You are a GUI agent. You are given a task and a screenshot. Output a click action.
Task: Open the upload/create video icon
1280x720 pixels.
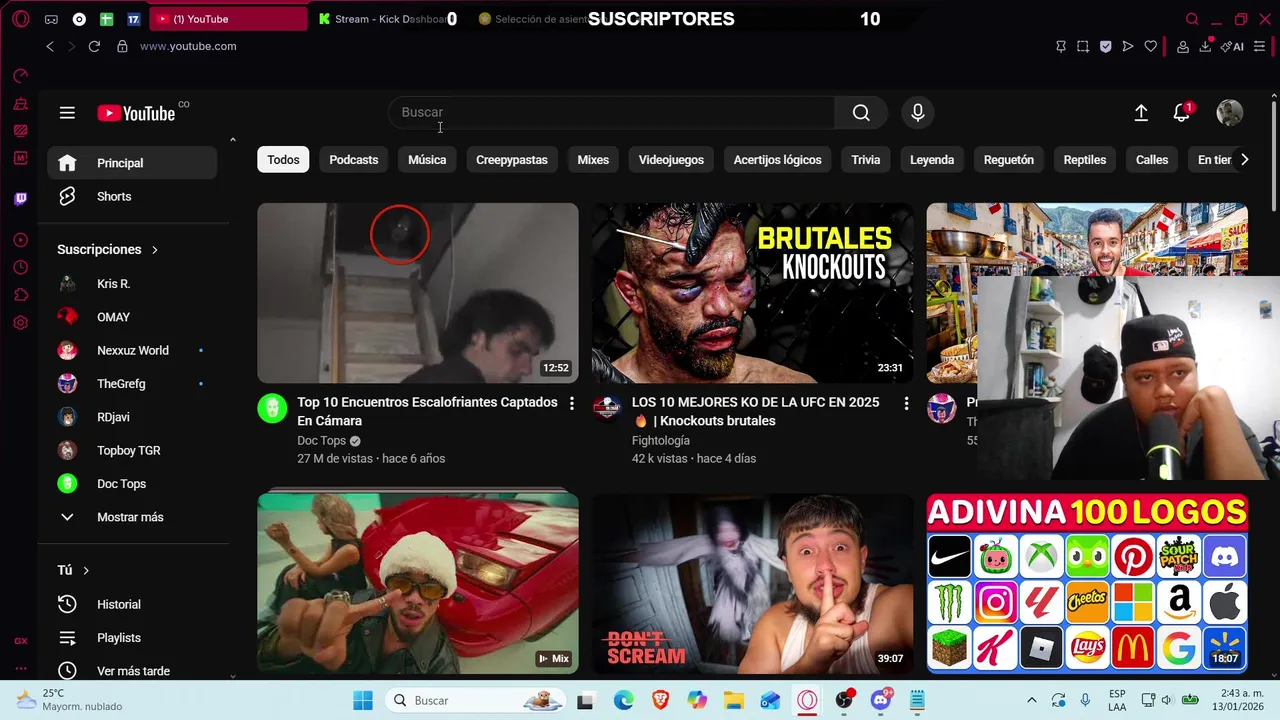pyautogui.click(x=1141, y=113)
